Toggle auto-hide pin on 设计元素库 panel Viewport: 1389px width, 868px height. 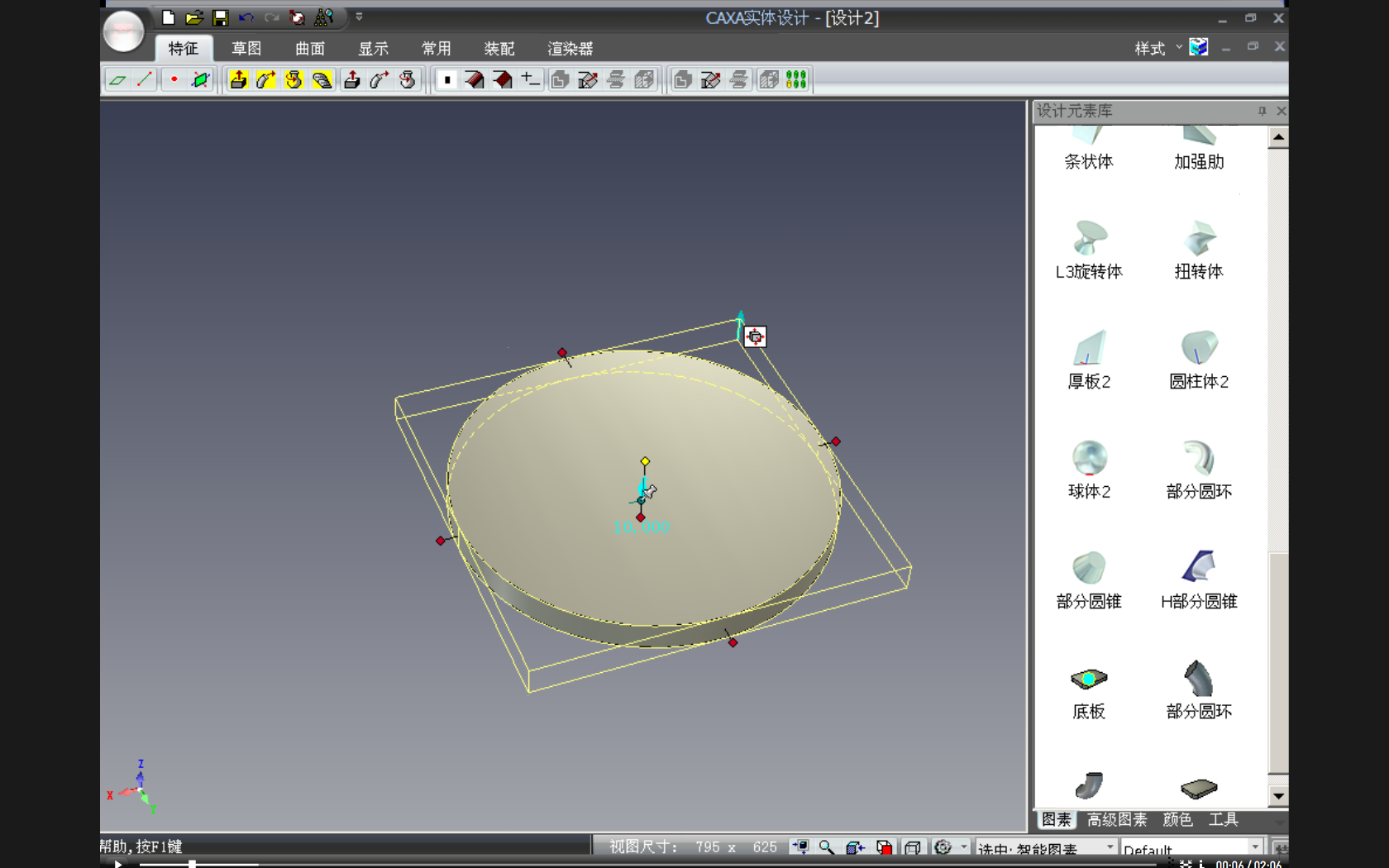tap(1263, 111)
